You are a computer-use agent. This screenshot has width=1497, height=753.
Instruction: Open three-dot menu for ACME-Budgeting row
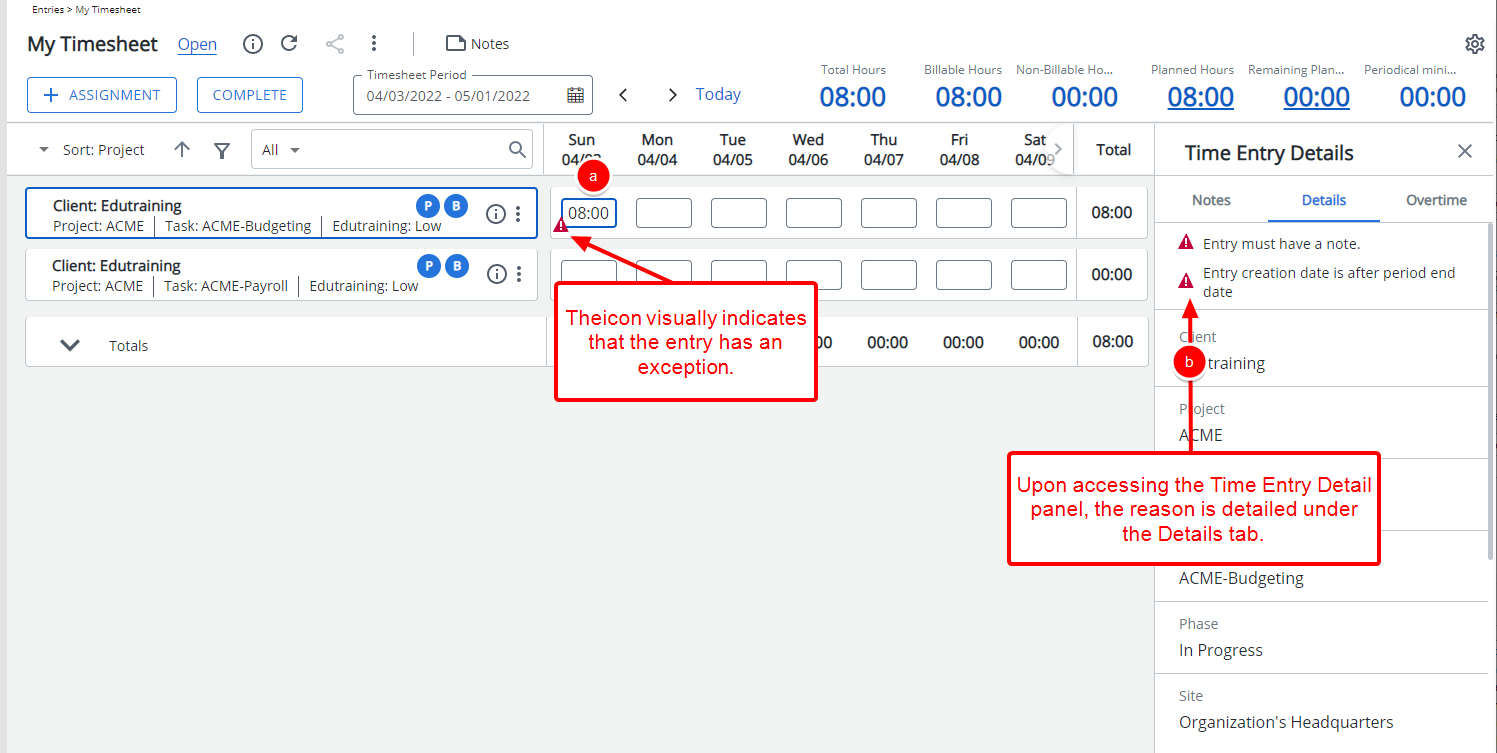pyautogui.click(x=518, y=214)
